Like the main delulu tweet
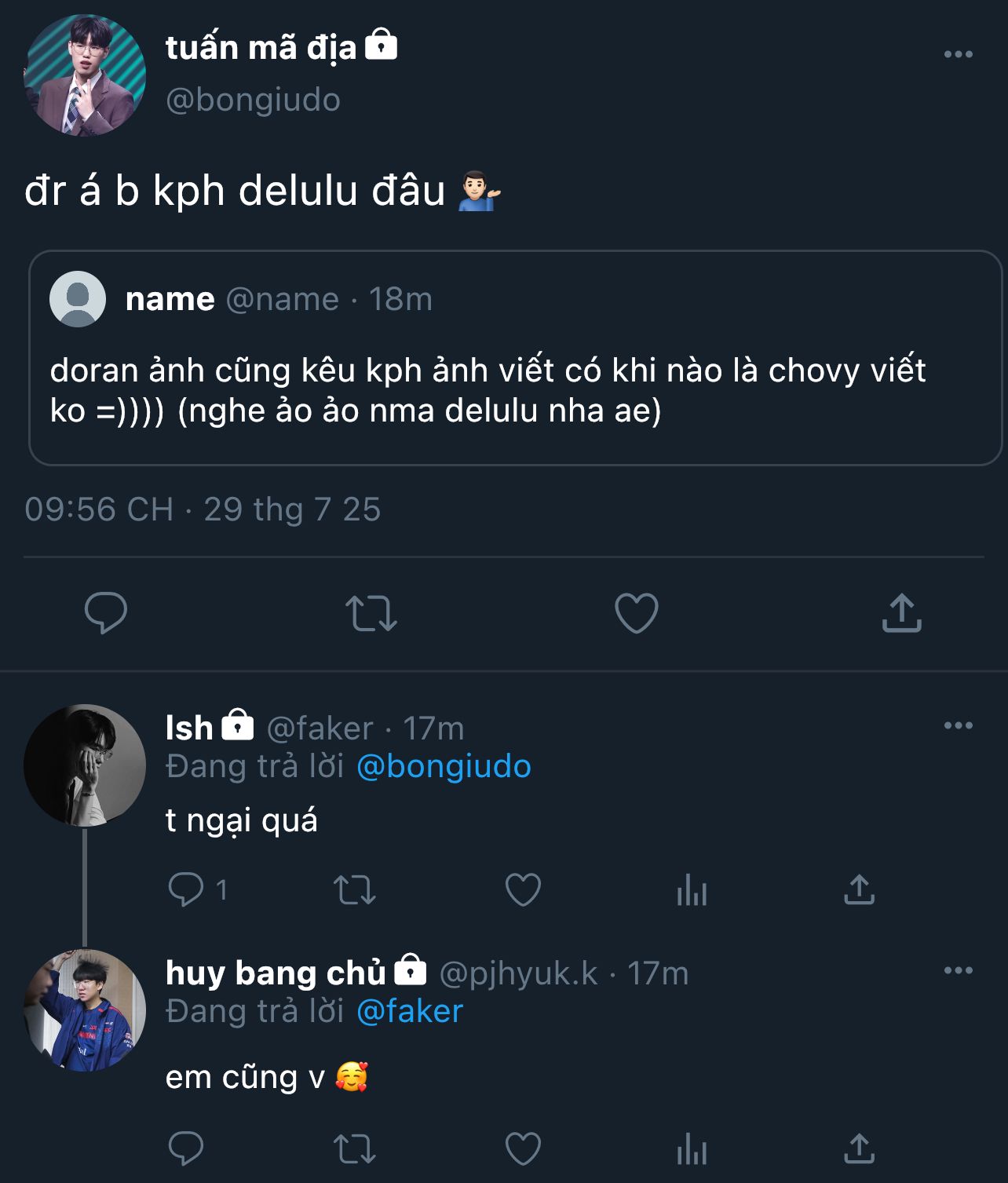 [636, 613]
